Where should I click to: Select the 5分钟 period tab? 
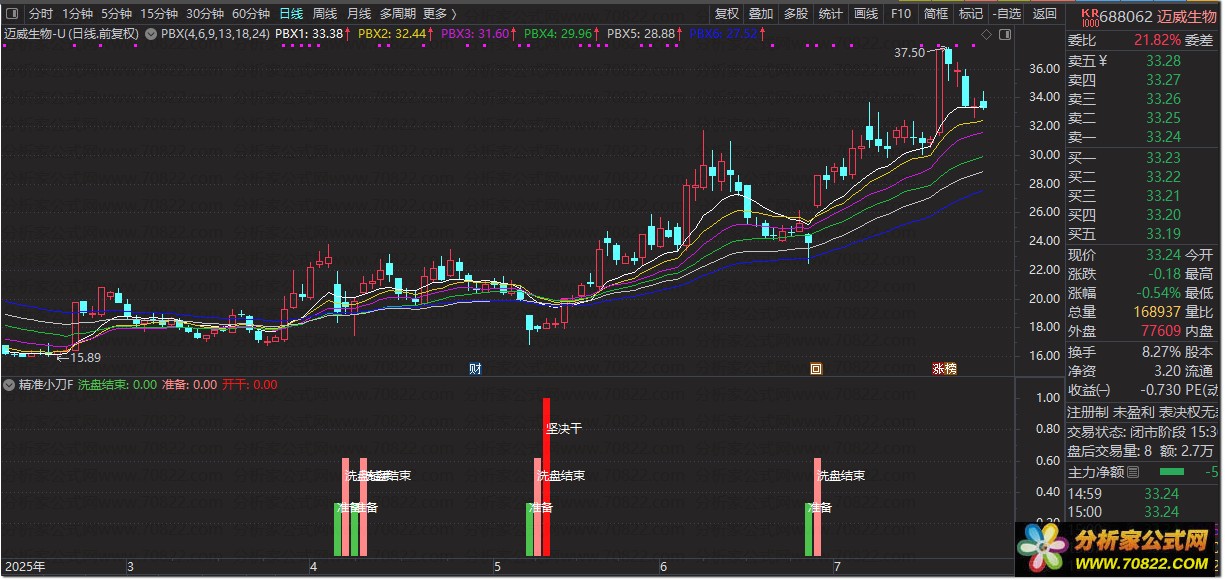click(116, 14)
